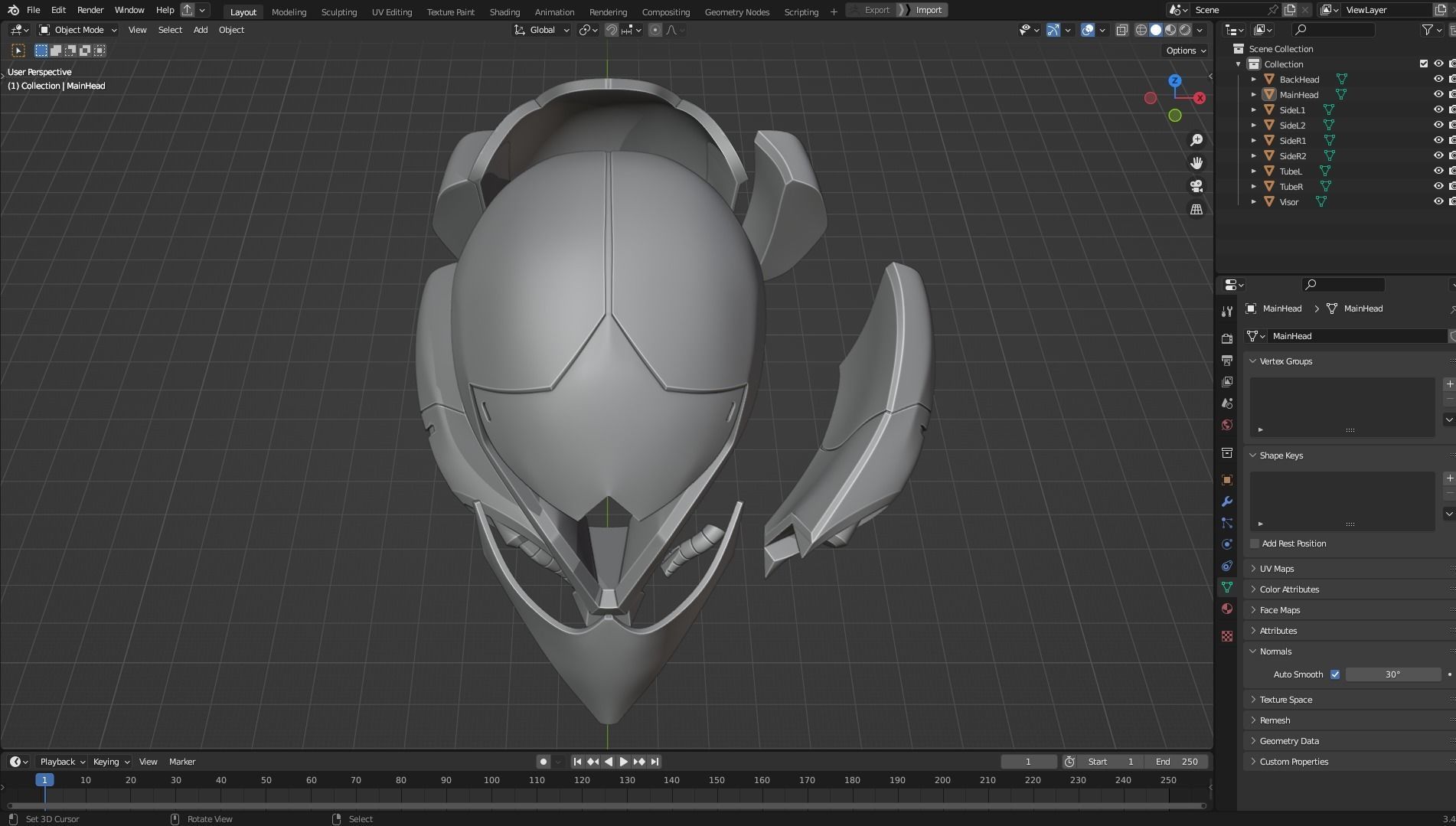Select wireframe viewport shading
1456x826 pixels.
1141,30
